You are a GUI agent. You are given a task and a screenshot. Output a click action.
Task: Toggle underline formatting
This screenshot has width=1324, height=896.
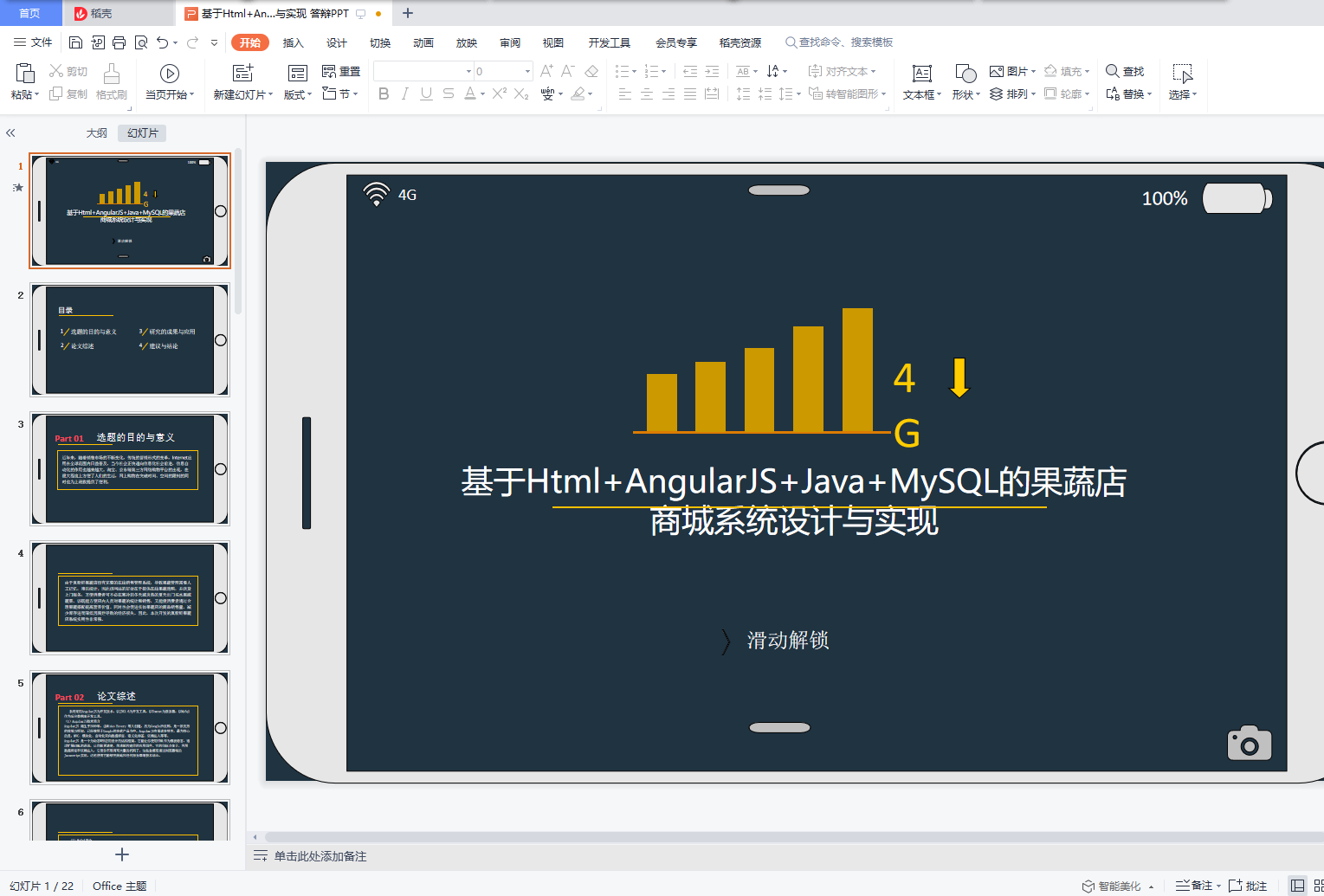tap(427, 93)
